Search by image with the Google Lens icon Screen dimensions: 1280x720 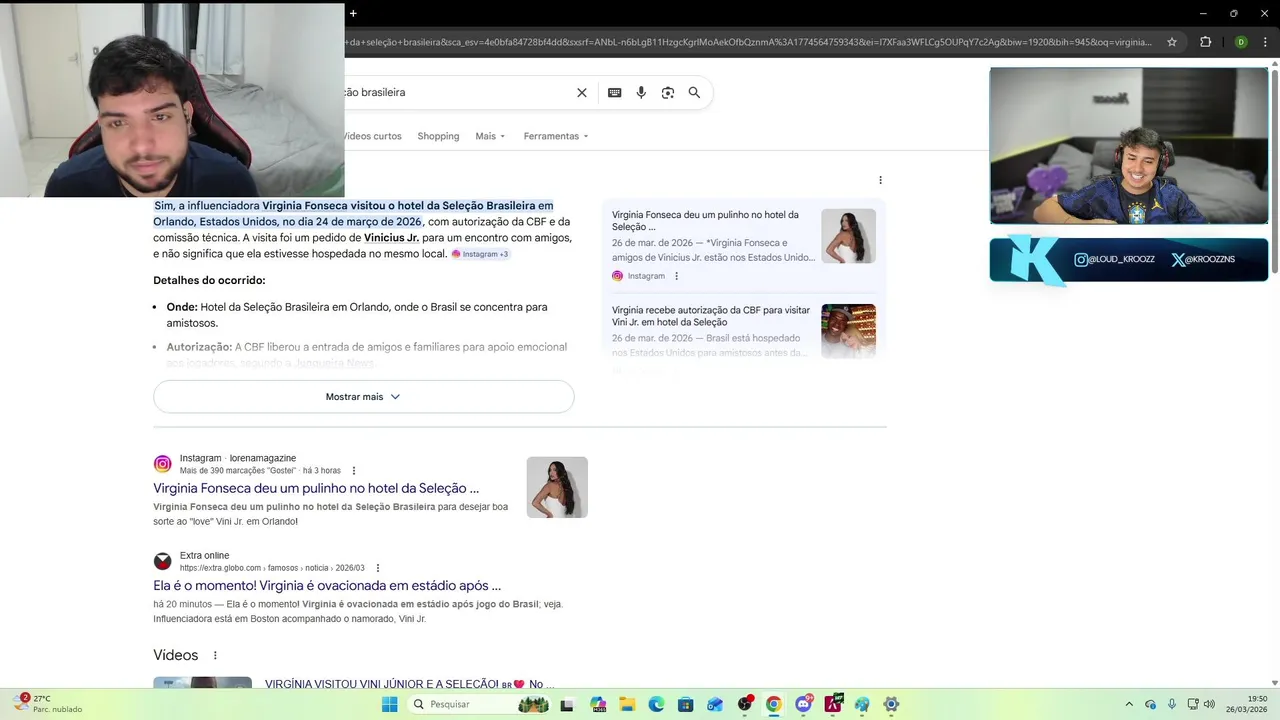point(668,93)
